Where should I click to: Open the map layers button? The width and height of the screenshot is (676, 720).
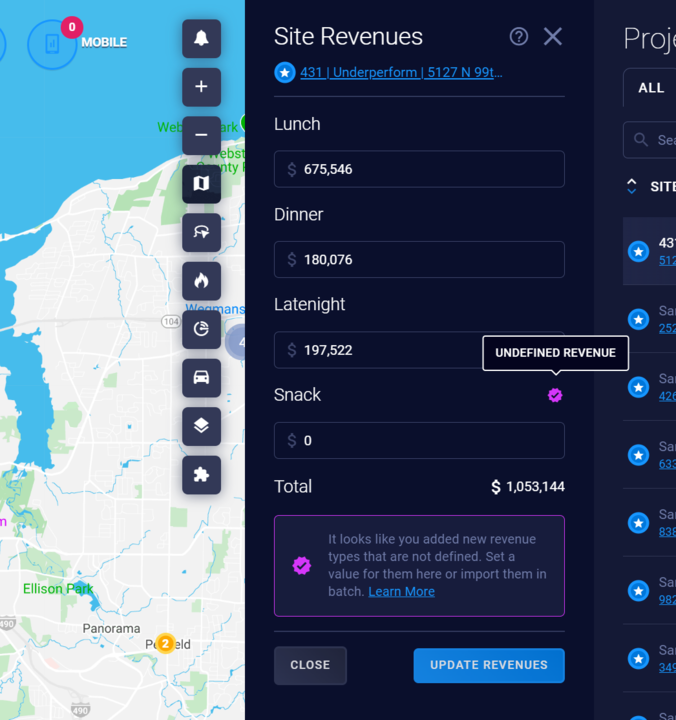click(201, 426)
